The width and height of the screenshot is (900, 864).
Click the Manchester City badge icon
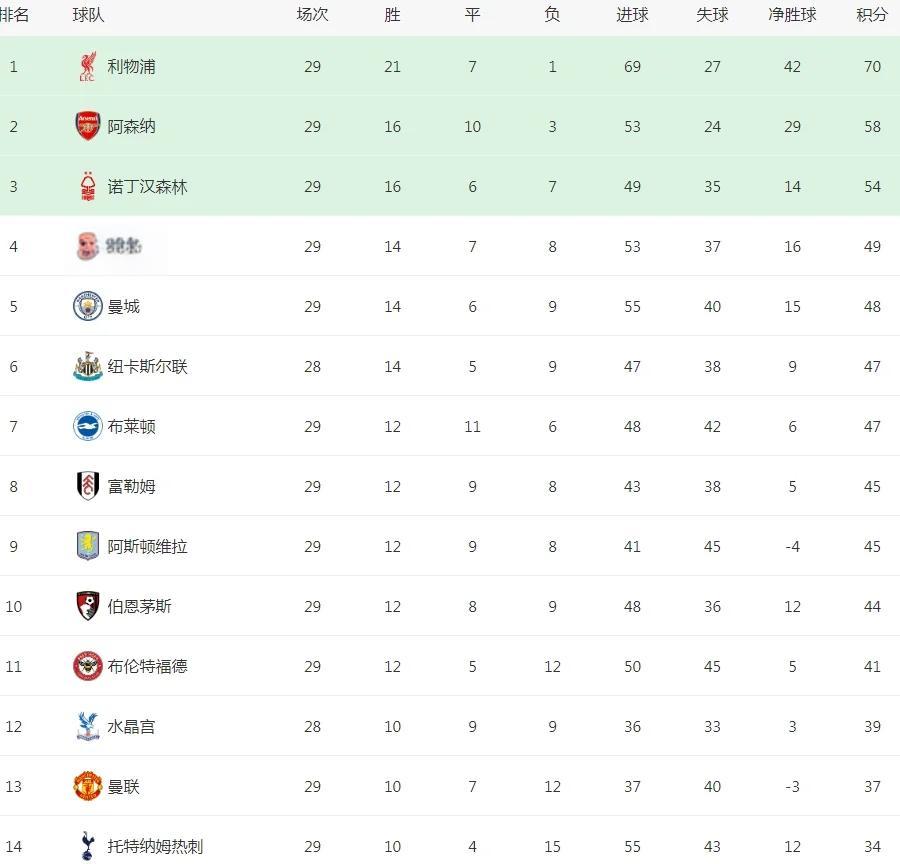pos(88,307)
